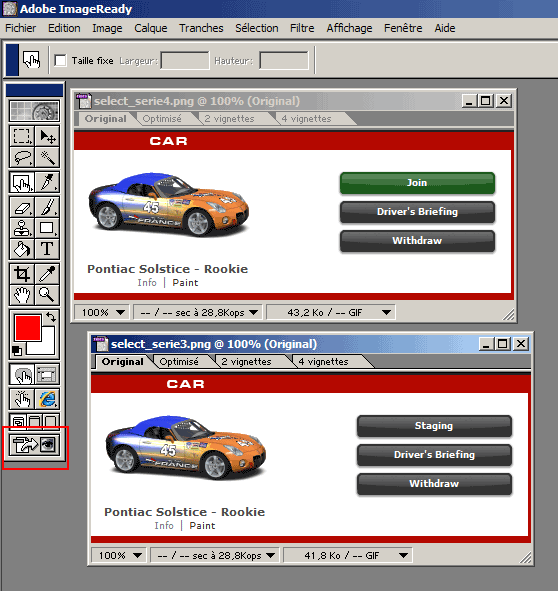
Task: Select the Move tool
Action: click(x=47, y=136)
